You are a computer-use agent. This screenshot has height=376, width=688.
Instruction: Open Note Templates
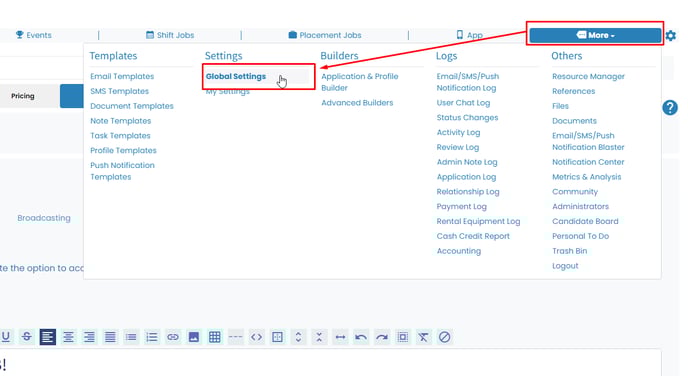[121, 121]
